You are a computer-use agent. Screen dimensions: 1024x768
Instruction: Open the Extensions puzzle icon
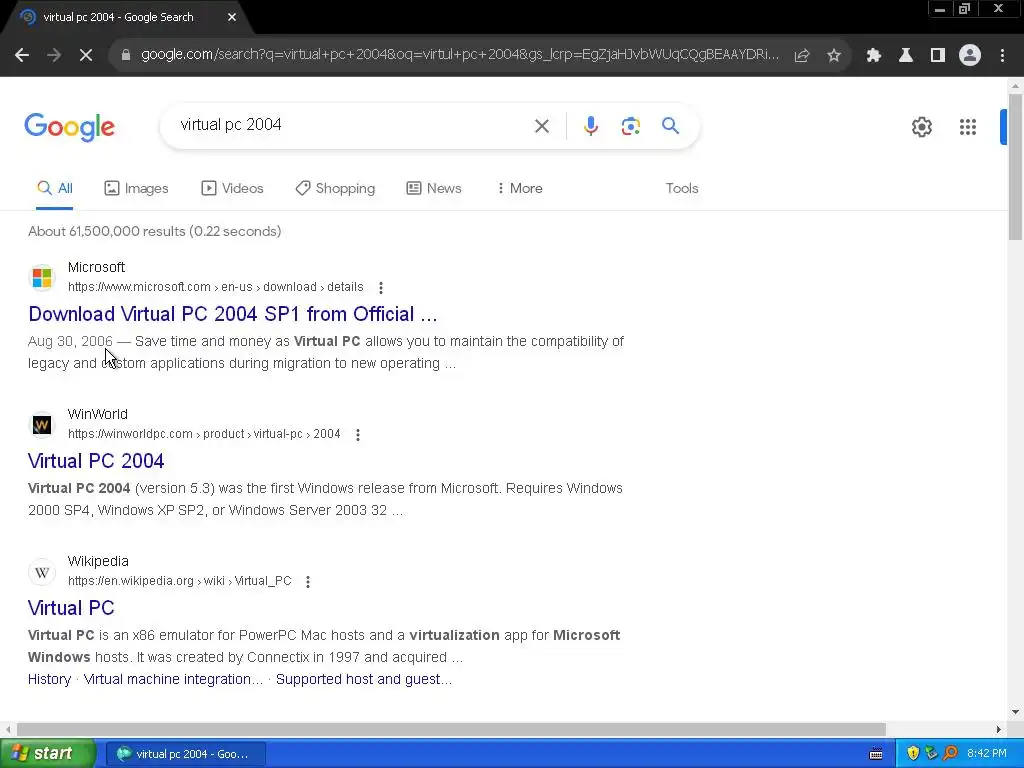874,56
